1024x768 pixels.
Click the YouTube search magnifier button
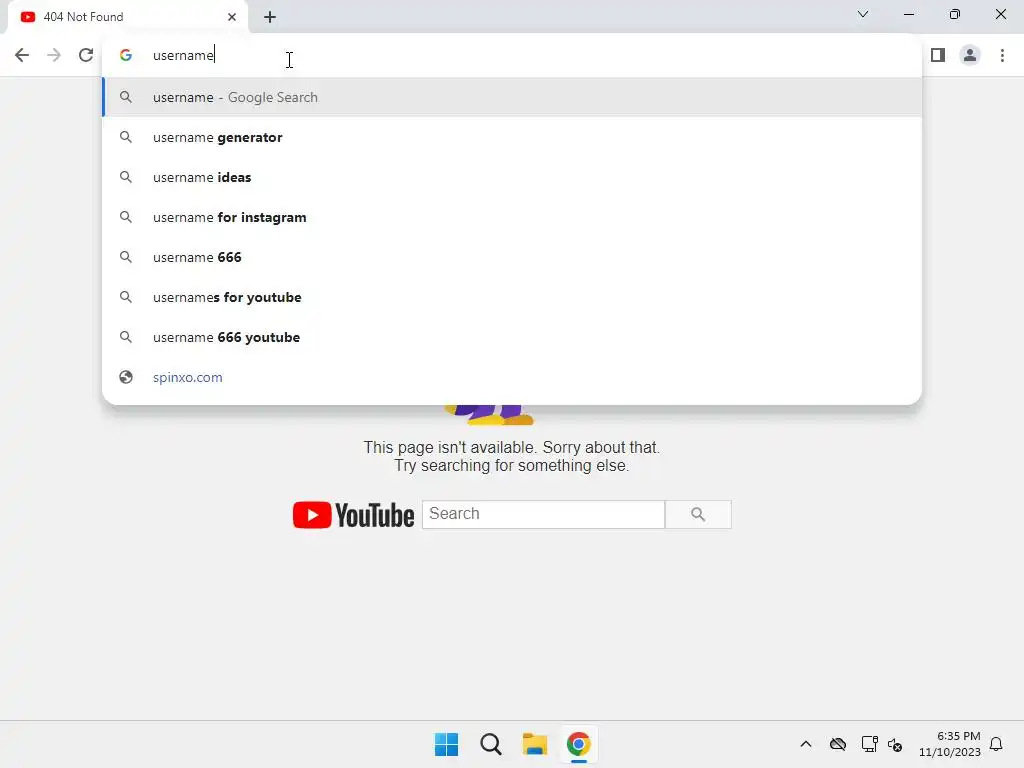[x=698, y=514]
